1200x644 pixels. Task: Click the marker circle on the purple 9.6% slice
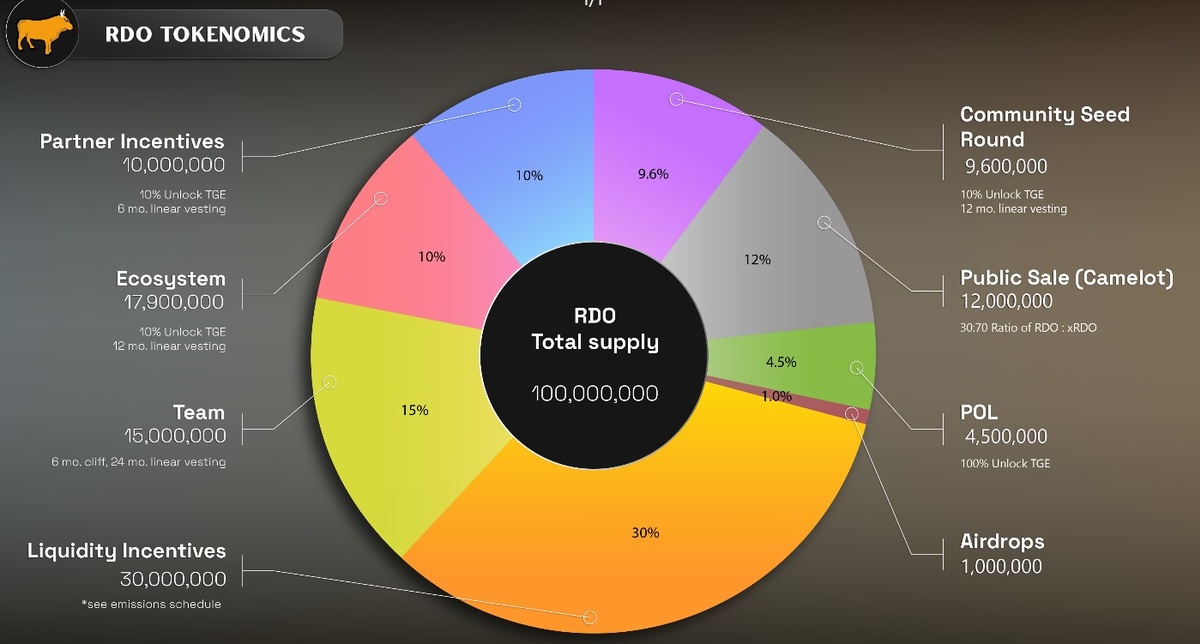[x=677, y=99]
